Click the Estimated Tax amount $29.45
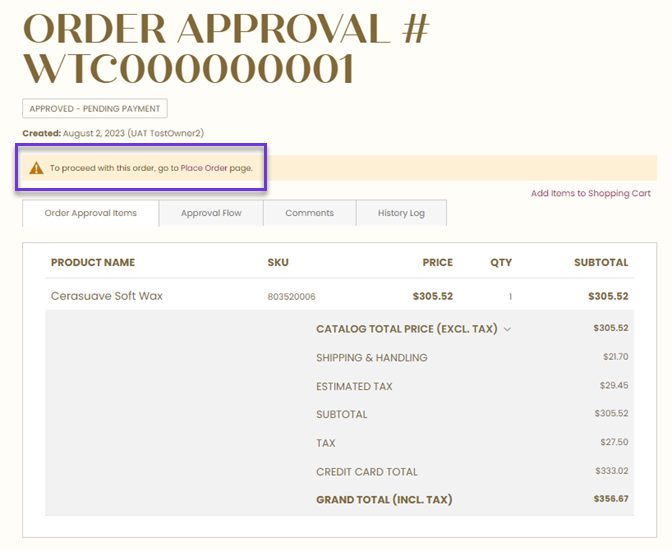The image size is (672, 551). coord(614,385)
